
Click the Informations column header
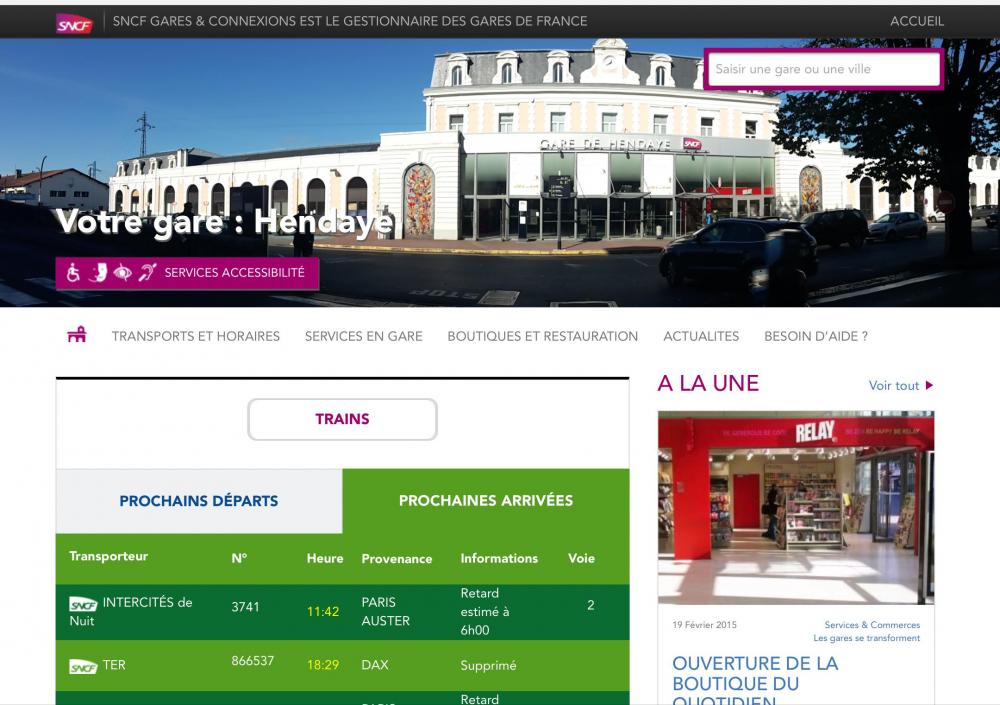click(499, 558)
